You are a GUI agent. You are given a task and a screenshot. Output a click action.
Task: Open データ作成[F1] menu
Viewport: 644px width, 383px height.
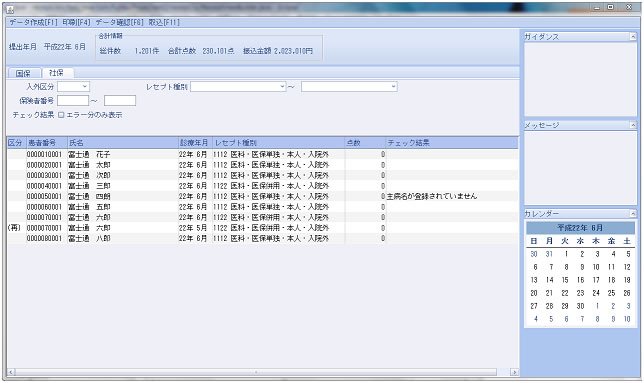34,22
